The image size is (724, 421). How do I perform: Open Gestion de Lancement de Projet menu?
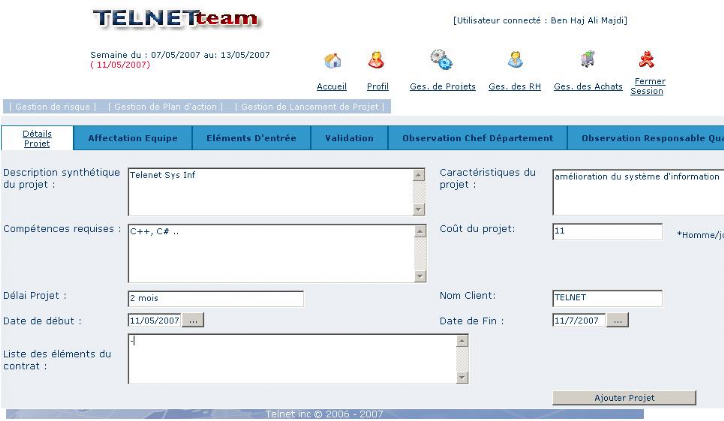click(309, 107)
